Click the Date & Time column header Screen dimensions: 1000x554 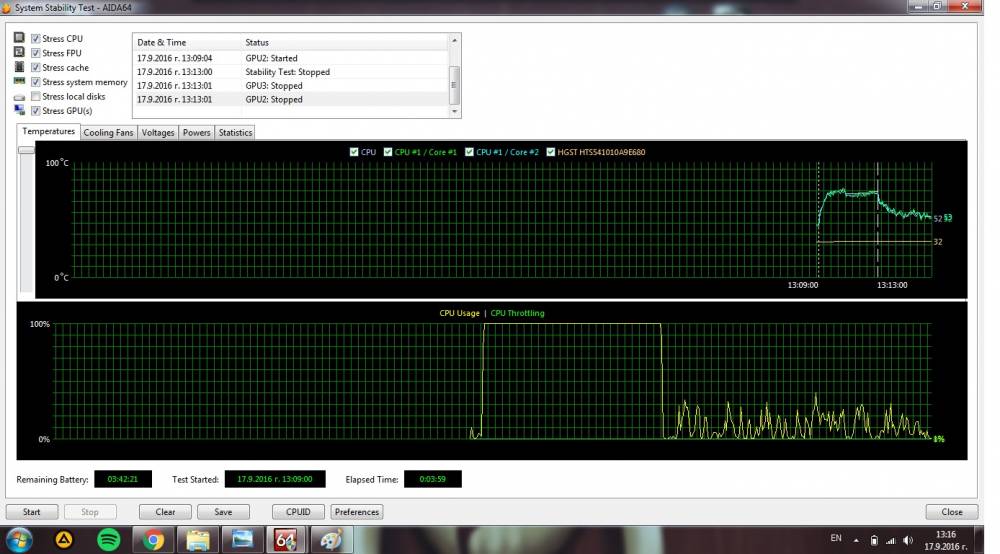click(188, 42)
